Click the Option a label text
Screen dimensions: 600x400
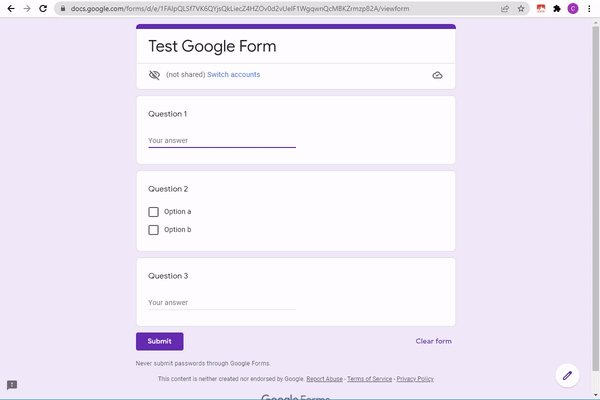click(x=178, y=212)
